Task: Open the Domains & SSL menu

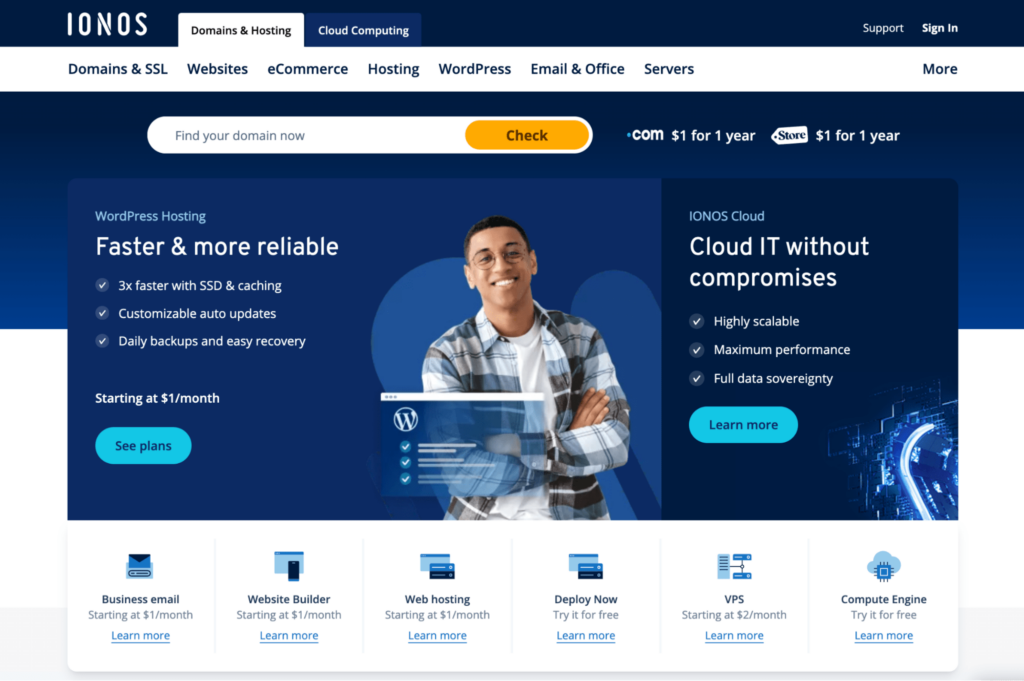Action: click(x=118, y=69)
